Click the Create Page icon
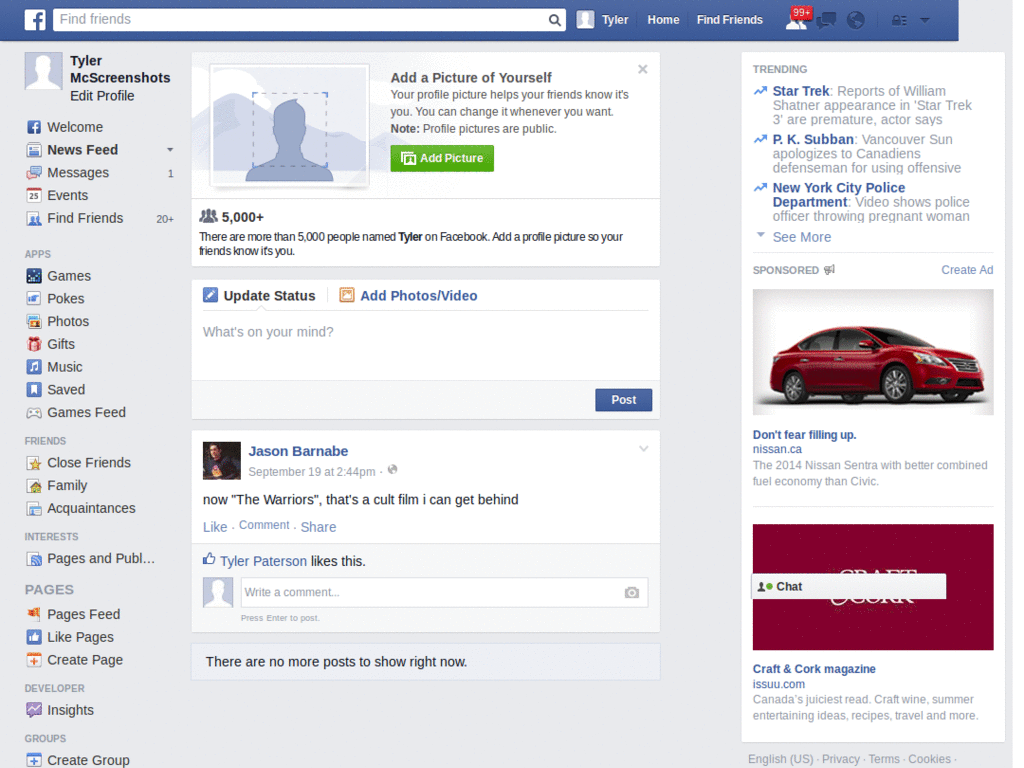This screenshot has height=768, width=1024. click(x=34, y=660)
